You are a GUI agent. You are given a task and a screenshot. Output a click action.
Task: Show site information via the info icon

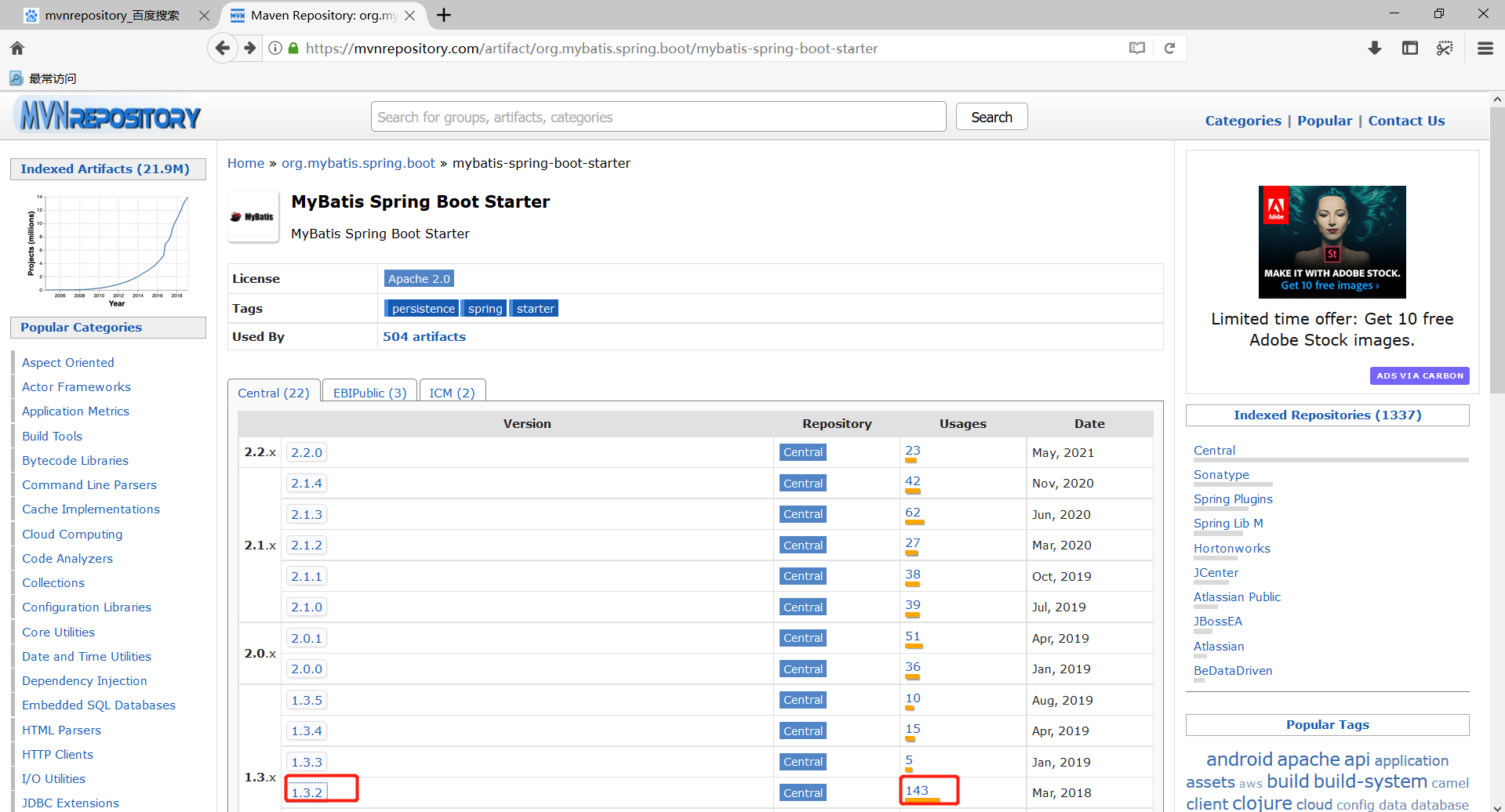click(x=275, y=49)
